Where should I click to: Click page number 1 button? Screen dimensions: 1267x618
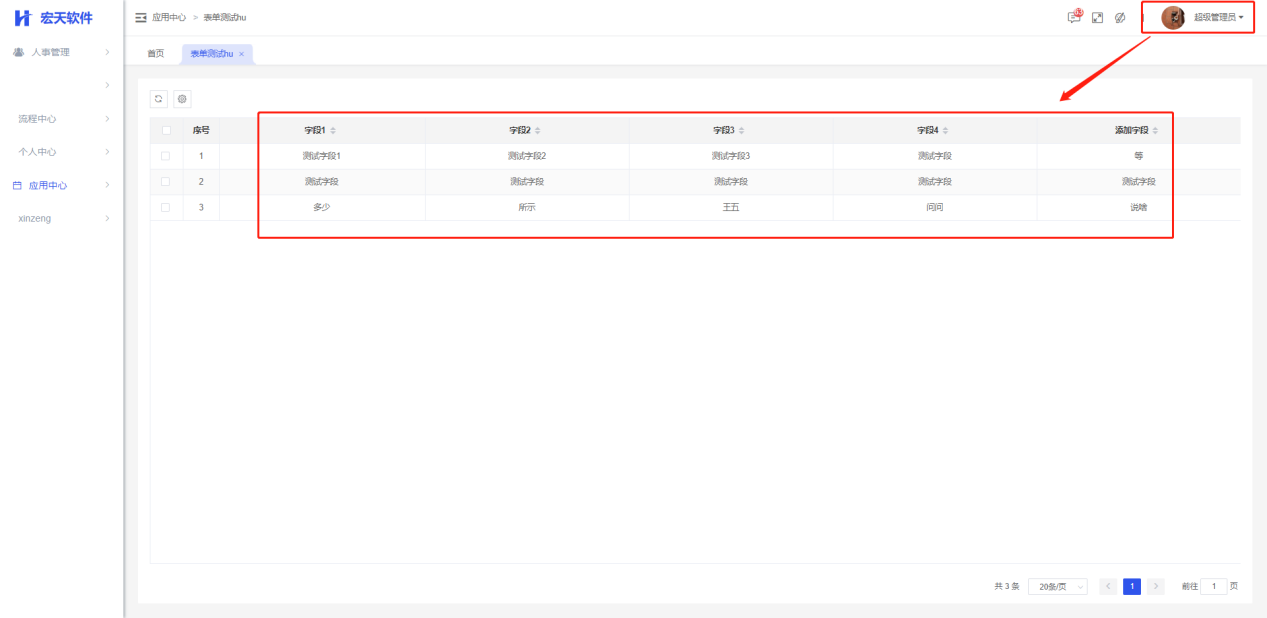(x=1132, y=586)
